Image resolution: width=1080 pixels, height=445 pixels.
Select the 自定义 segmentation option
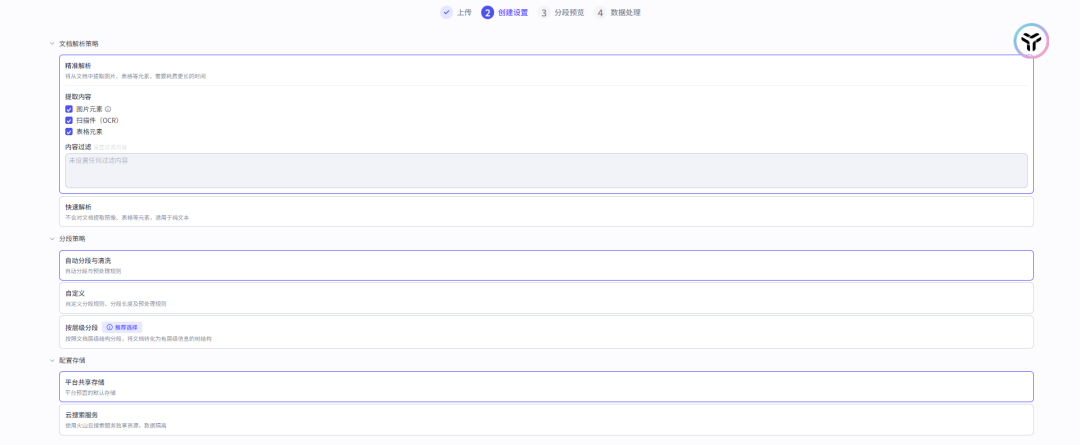[x=546, y=298]
